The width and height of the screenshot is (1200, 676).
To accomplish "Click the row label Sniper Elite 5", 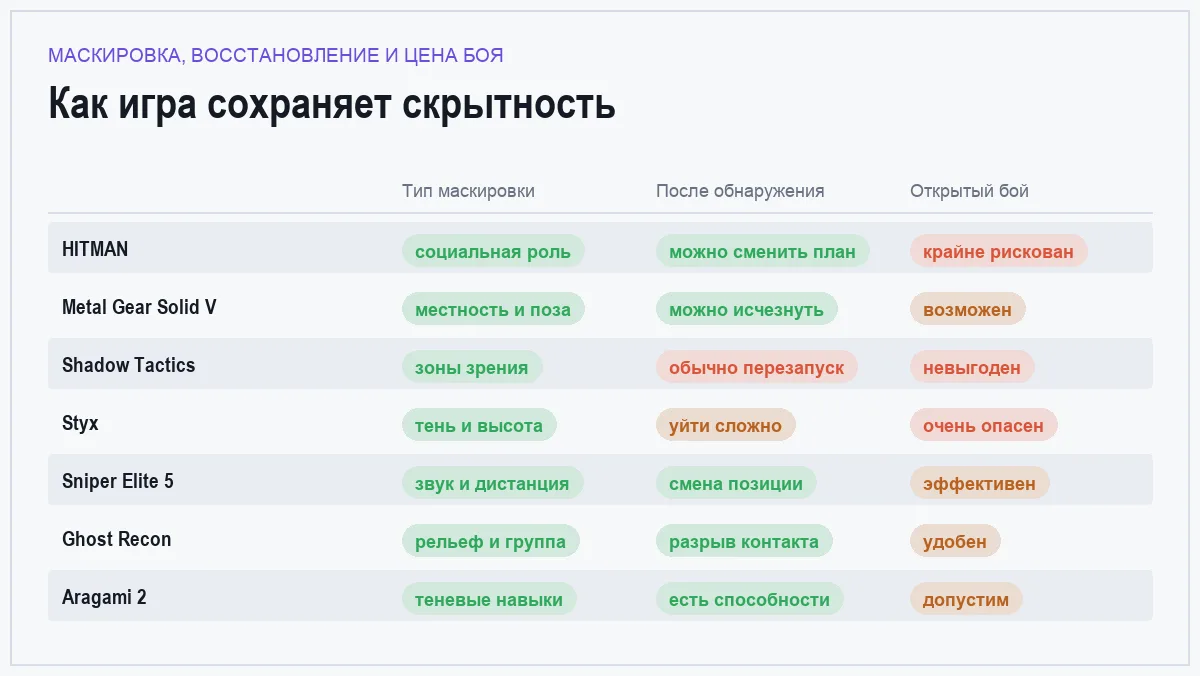I will 118,481.
